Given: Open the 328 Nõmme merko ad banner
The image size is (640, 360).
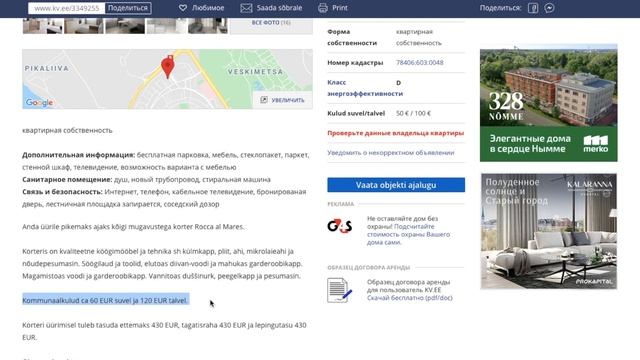Looking at the screenshot, I should click(x=549, y=102).
